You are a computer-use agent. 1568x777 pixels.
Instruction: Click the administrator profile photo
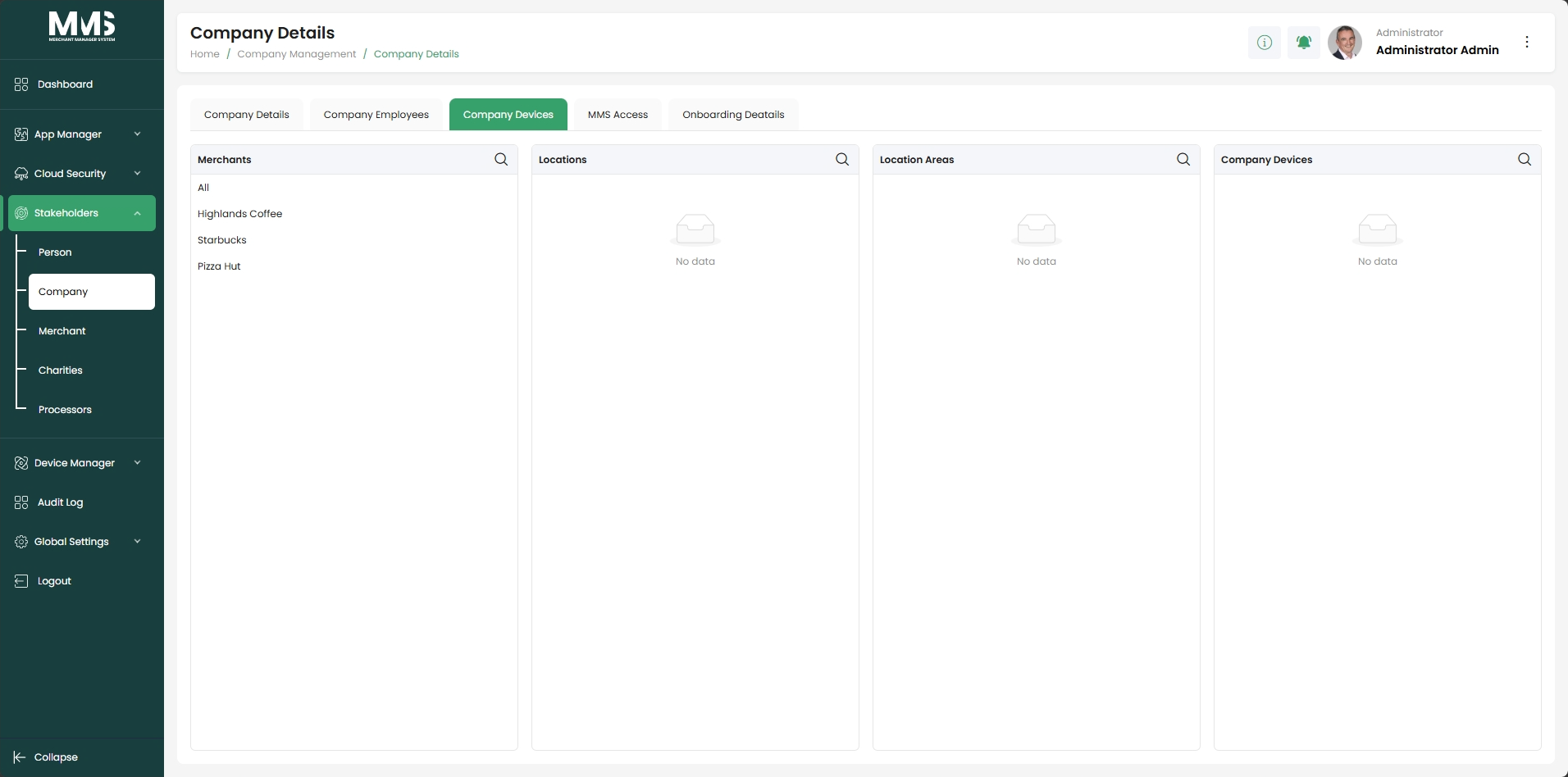[1345, 43]
